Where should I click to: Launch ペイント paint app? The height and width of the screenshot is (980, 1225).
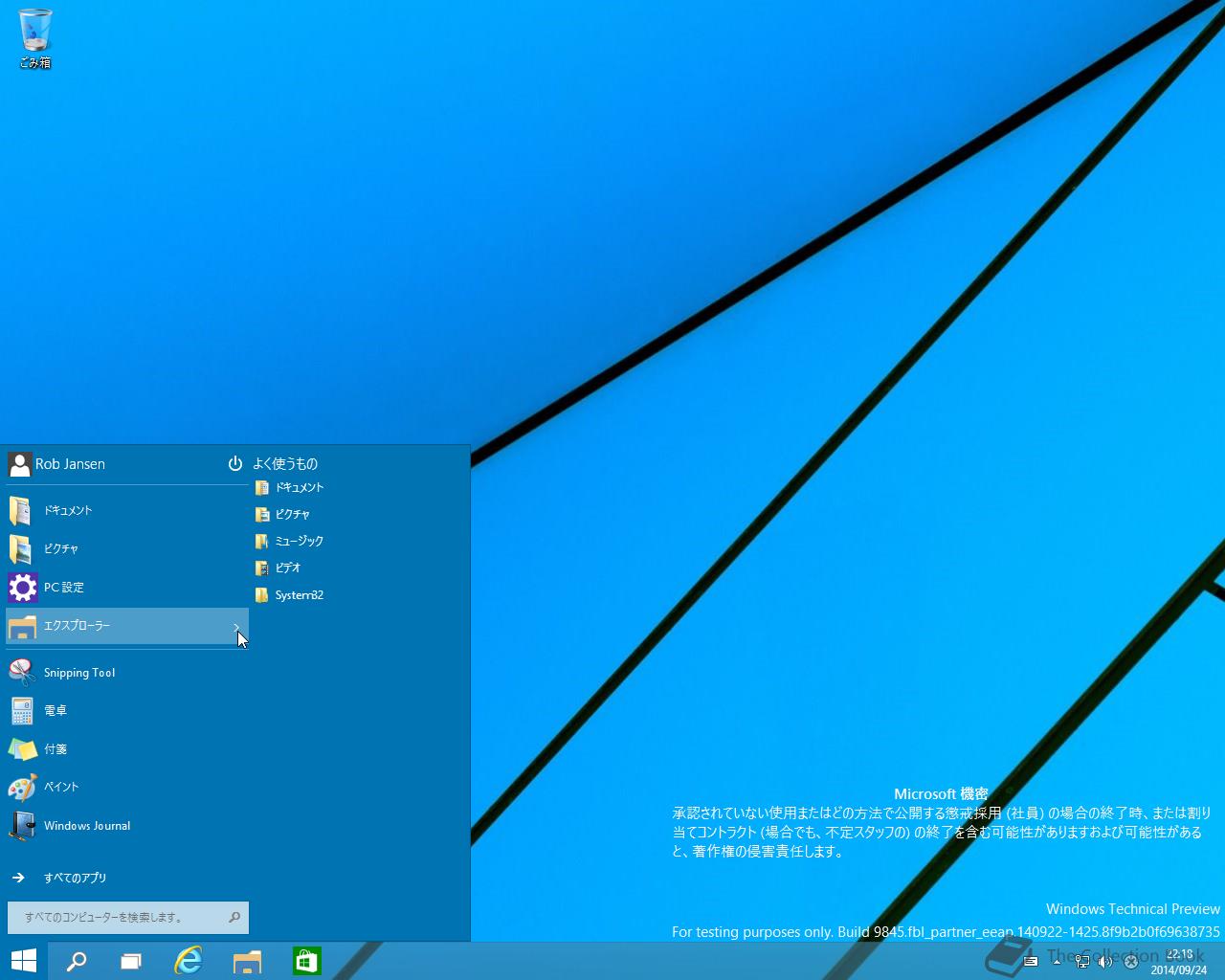click(127, 787)
